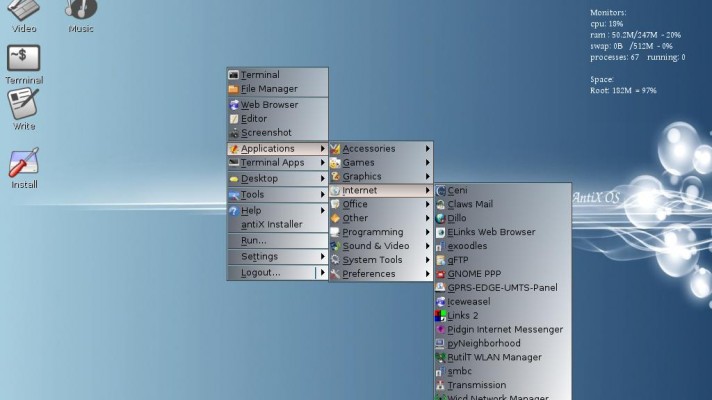The image size is (712, 400).
Task: Click the GPRS-EDGE-UMTS-Panel icon
Action: 440,288
